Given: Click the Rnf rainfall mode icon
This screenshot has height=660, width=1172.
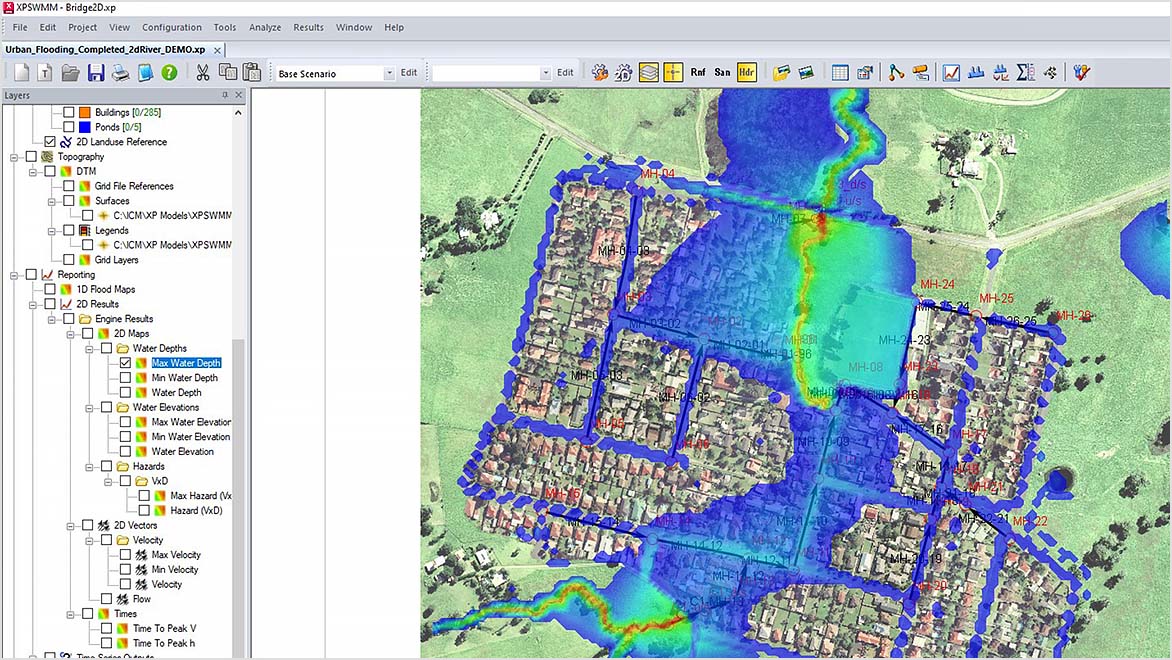Looking at the screenshot, I should tap(698, 72).
